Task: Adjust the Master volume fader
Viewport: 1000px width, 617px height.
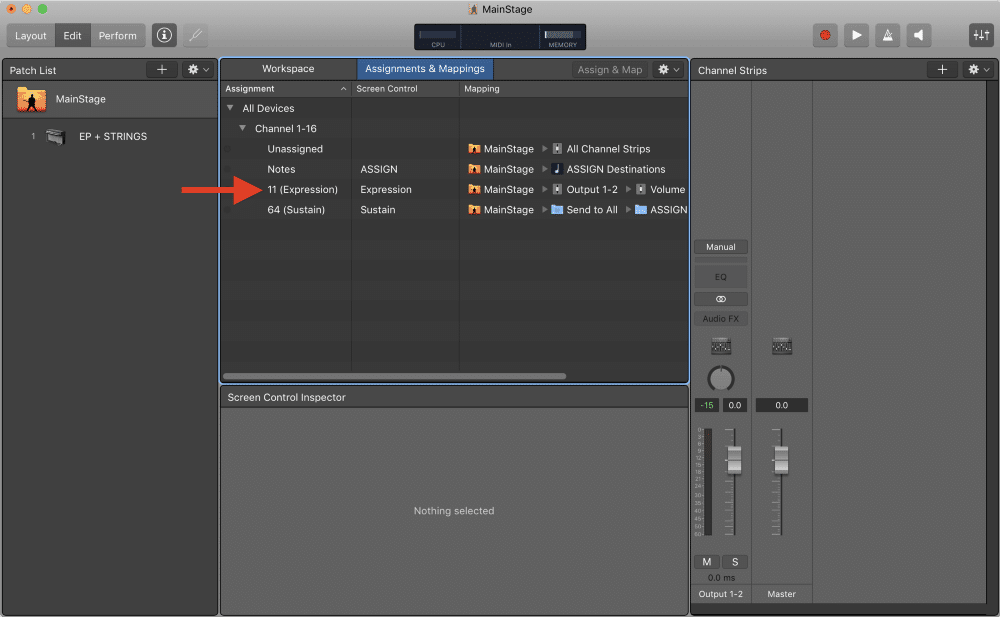Action: tap(781, 459)
